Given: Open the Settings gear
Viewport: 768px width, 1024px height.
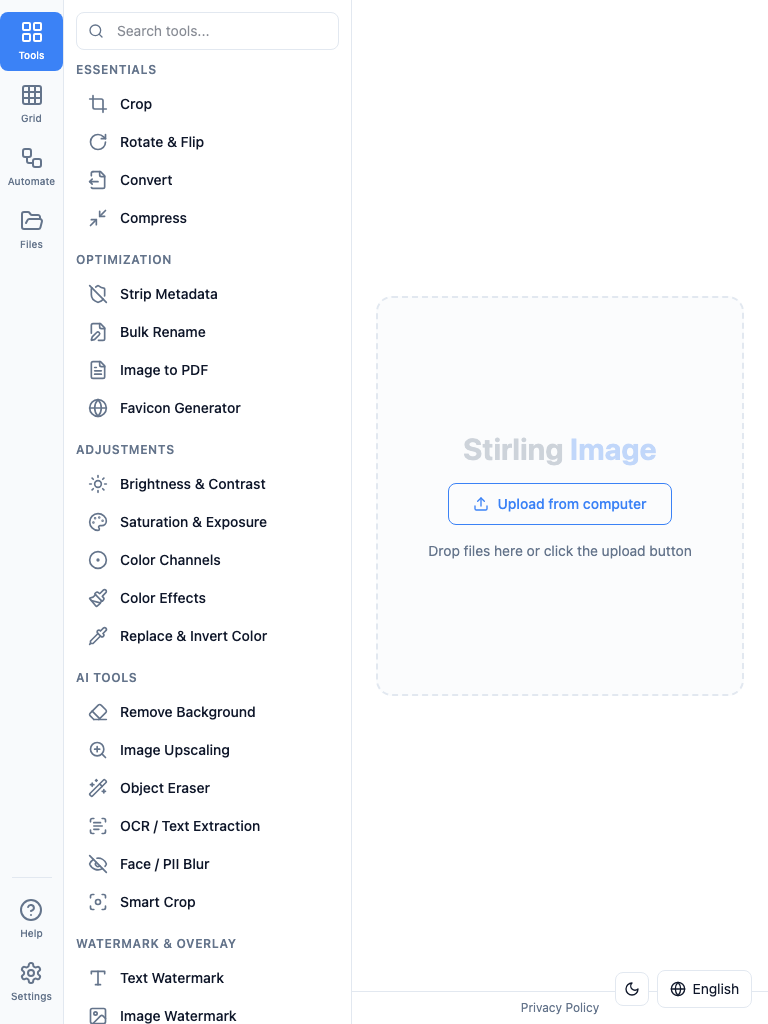Looking at the screenshot, I should (x=31, y=982).
